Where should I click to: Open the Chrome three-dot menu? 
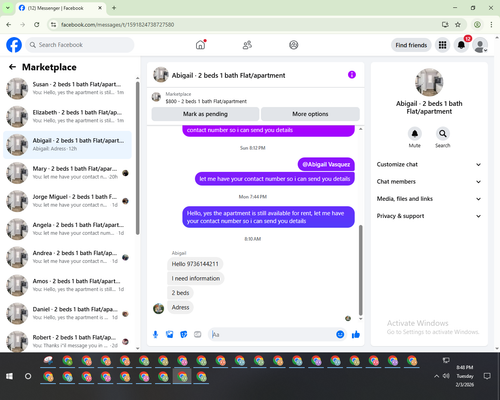pyautogui.click(x=491, y=25)
